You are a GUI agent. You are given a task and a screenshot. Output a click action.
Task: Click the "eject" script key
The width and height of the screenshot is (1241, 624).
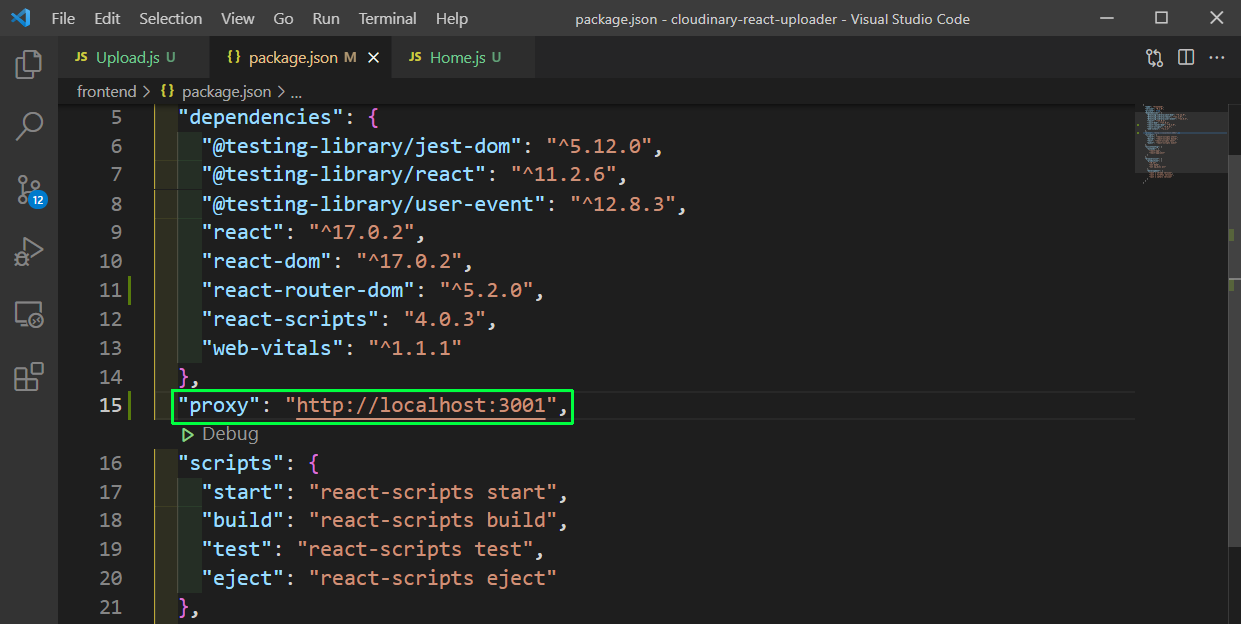pyautogui.click(x=243, y=578)
